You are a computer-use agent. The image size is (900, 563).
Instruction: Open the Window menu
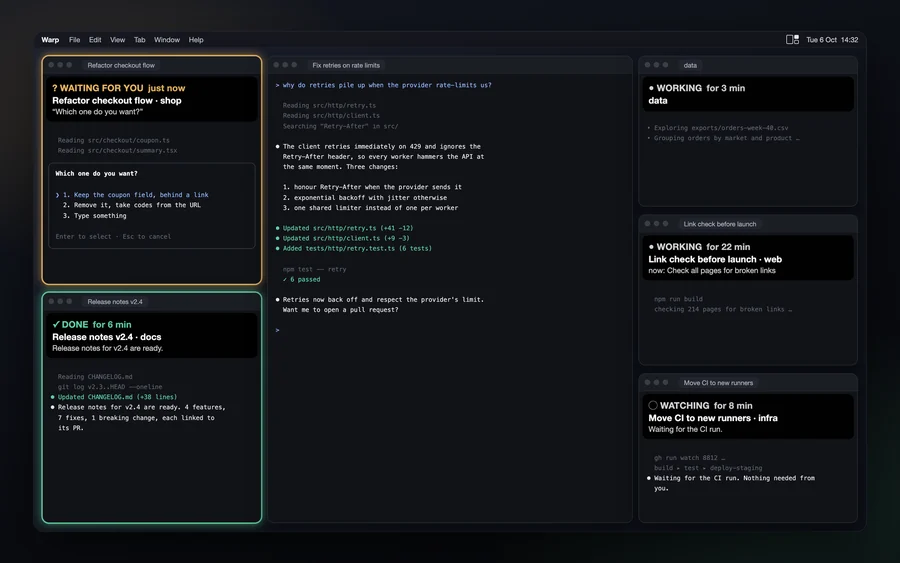click(x=166, y=40)
